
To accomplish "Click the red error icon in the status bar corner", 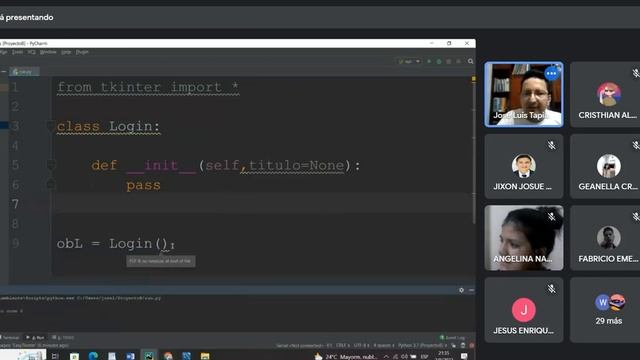I will coord(471,345).
